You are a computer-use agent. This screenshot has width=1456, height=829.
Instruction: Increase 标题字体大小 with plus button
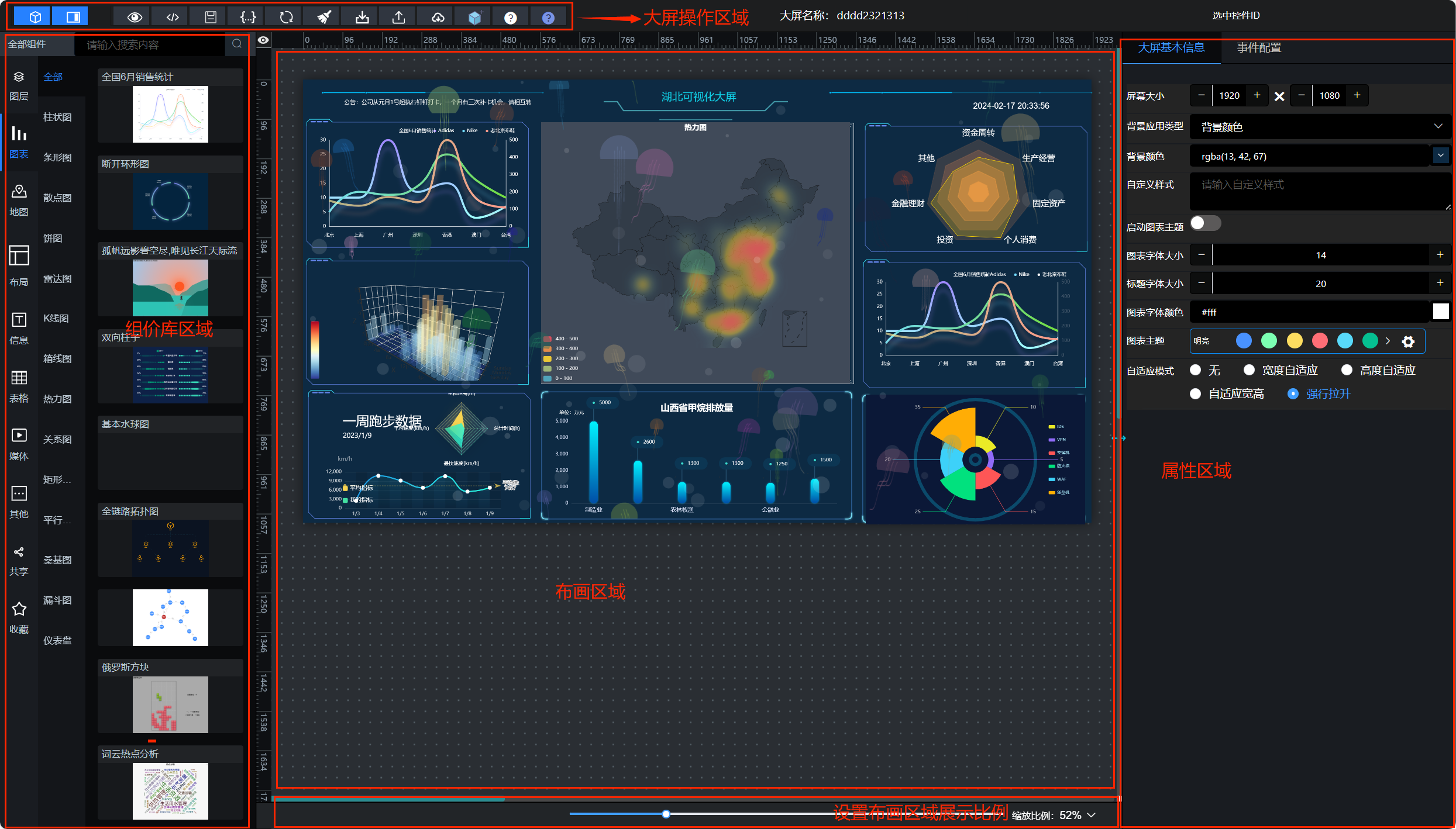pos(1440,283)
